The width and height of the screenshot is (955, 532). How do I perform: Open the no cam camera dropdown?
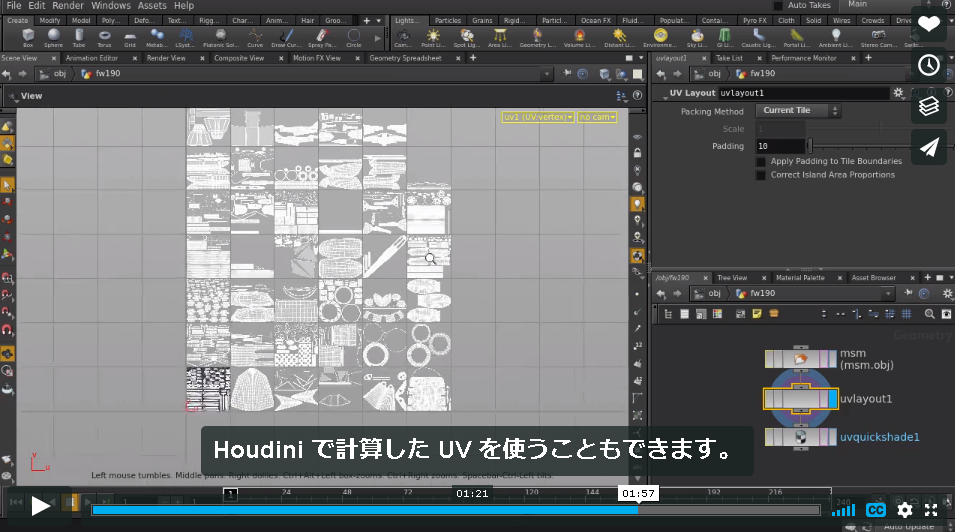coord(597,117)
